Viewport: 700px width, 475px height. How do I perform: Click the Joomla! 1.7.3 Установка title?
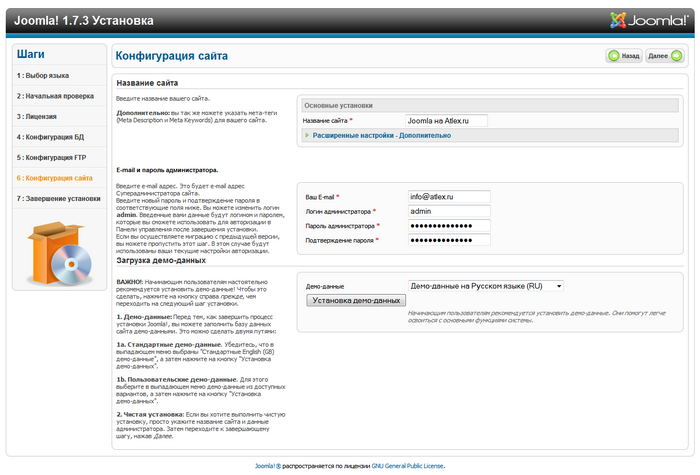click(x=84, y=21)
